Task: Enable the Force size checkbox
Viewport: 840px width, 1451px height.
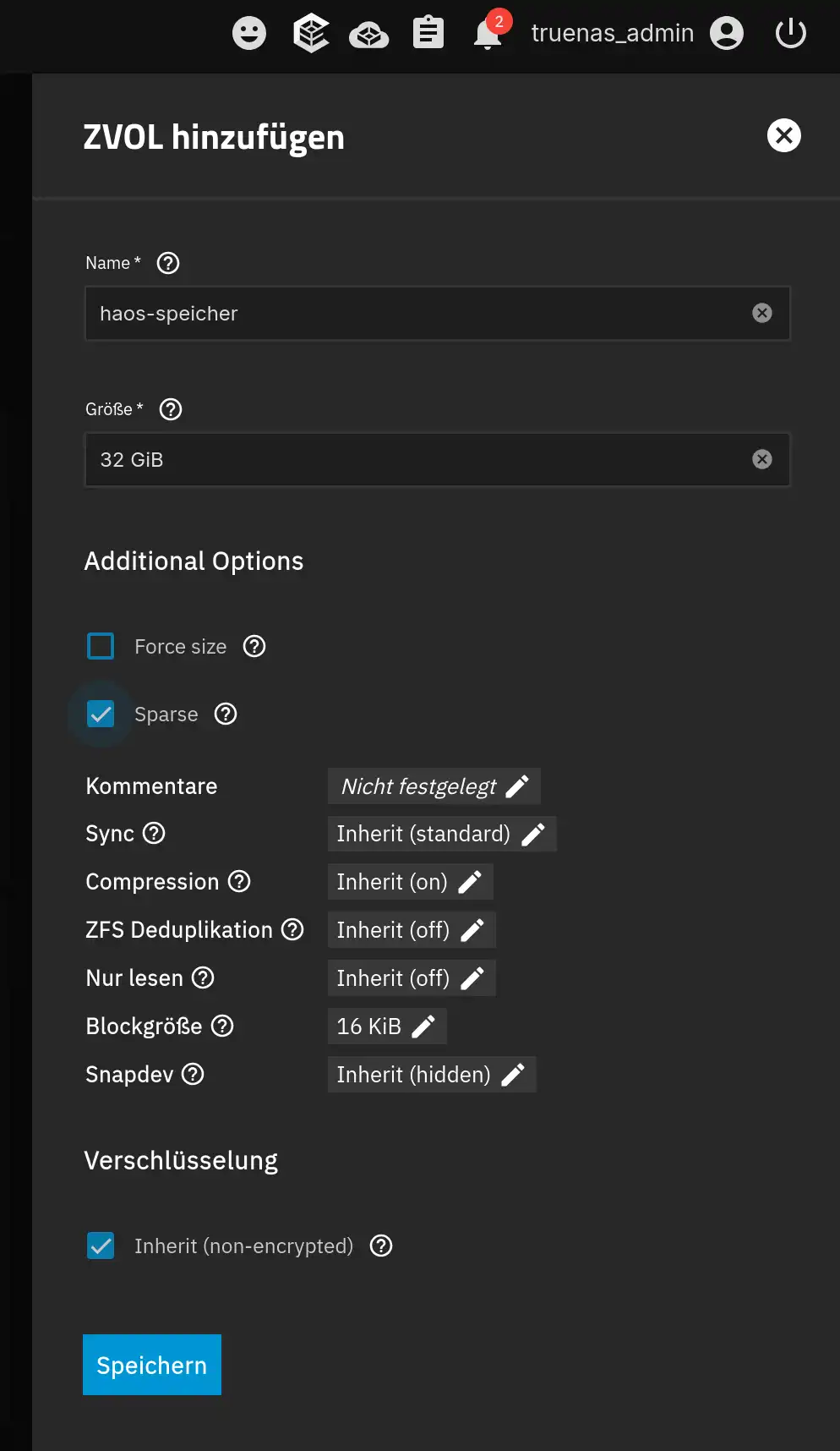Action: [101, 646]
